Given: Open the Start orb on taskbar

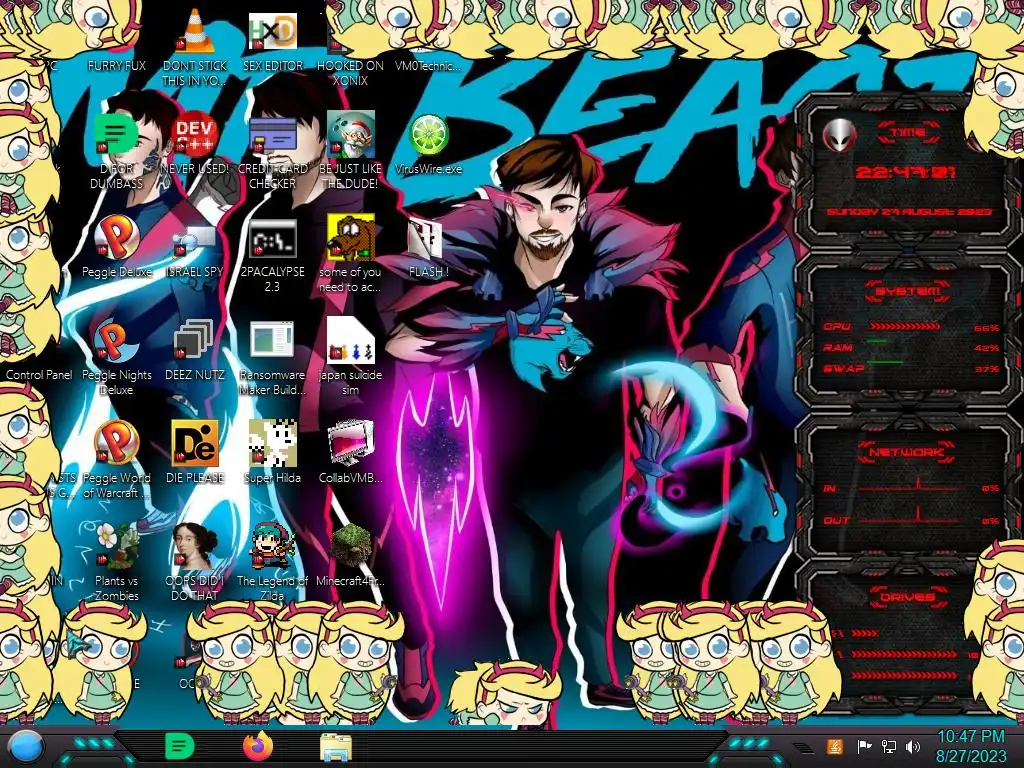Looking at the screenshot, I should tap(25, 748).
